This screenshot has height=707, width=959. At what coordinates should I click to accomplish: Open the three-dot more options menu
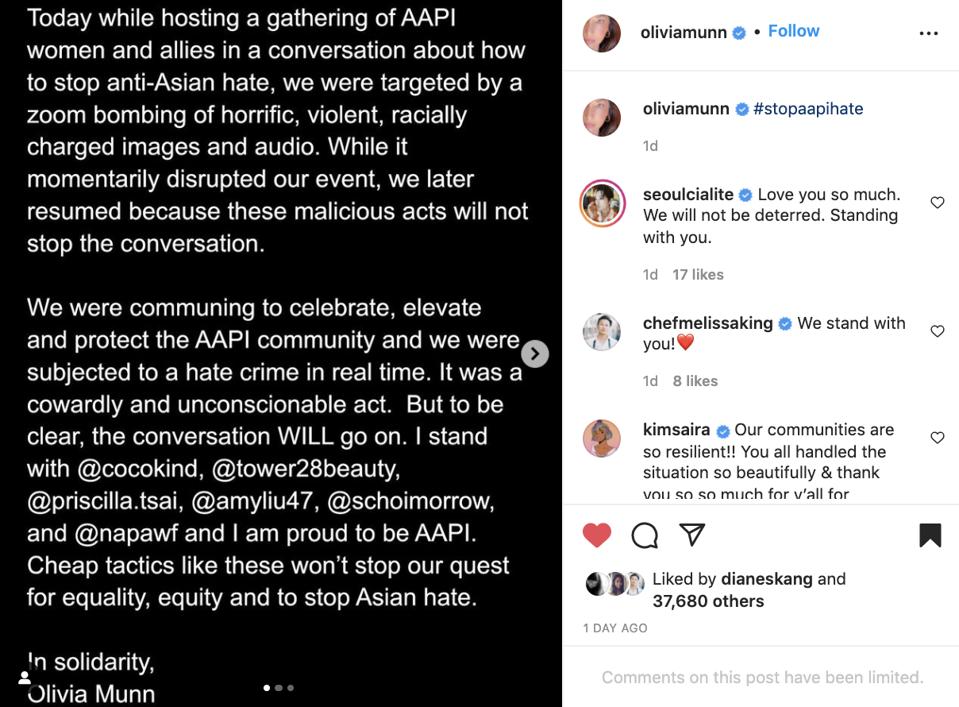[x=928, y=33]
